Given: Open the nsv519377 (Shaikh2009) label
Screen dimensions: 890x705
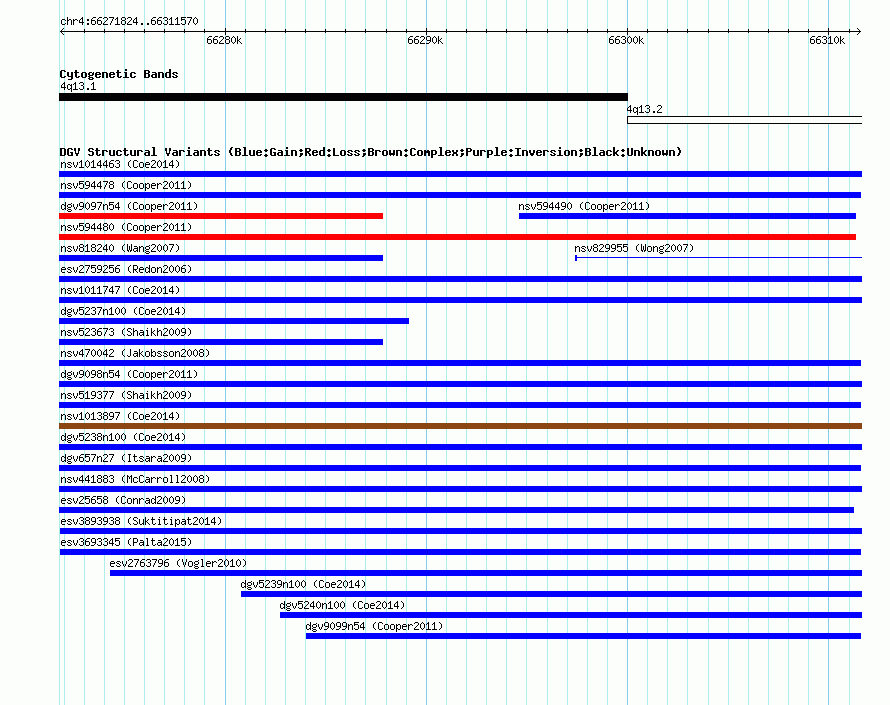Looking at the screenshot, I should pos(126,396).
